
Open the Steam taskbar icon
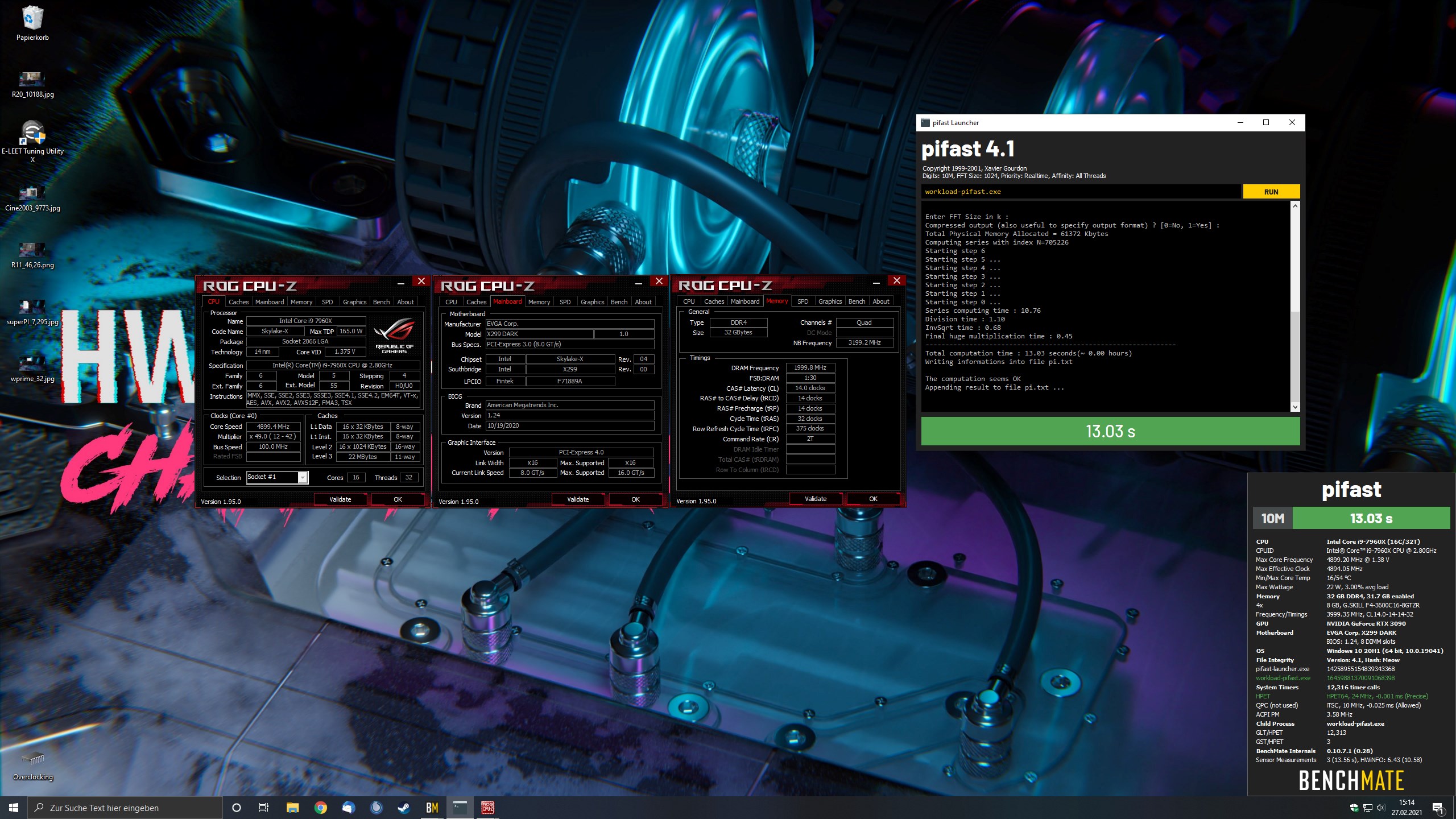click(x=404, y=808)
